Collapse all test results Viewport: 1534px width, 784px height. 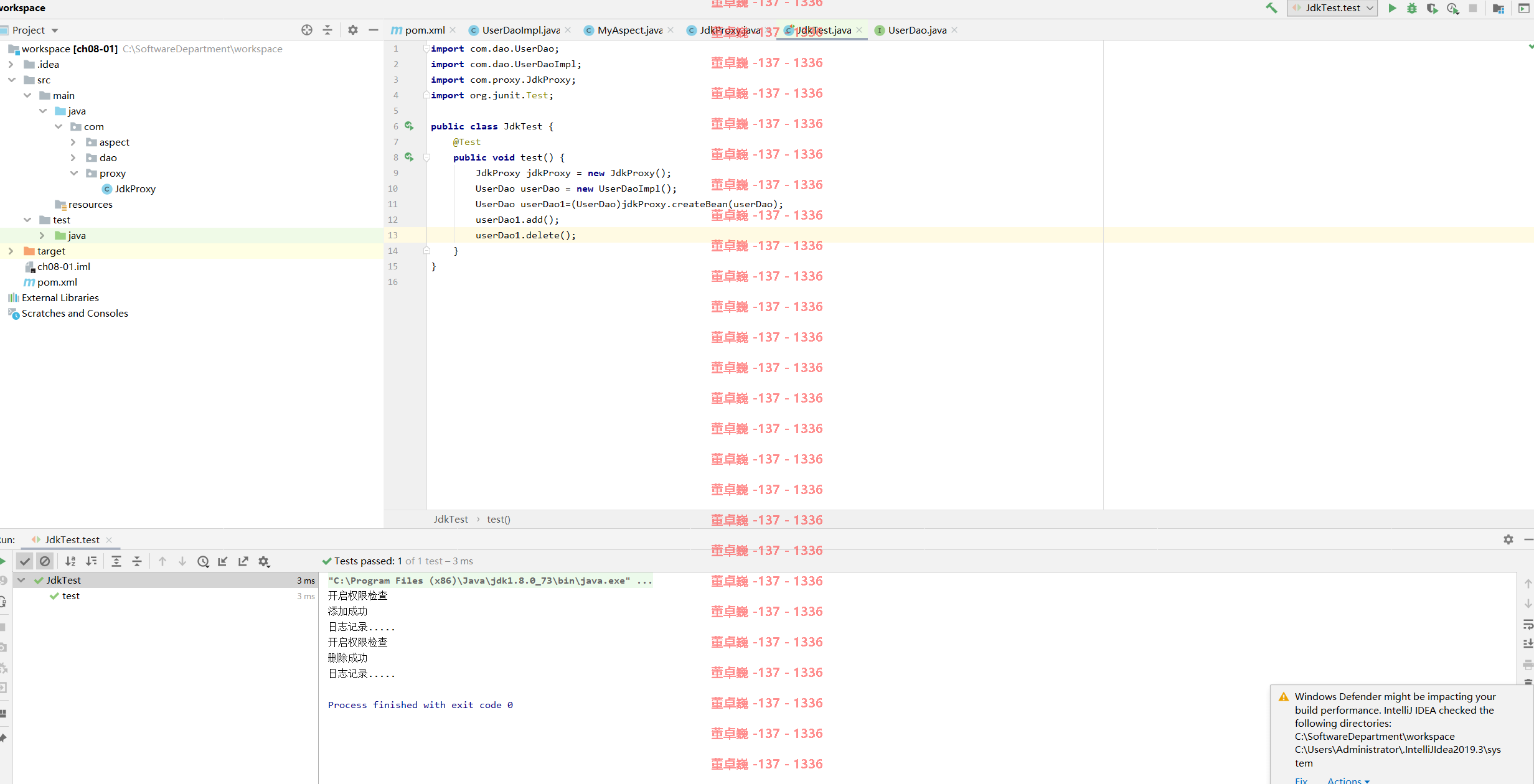coord(137,561)
